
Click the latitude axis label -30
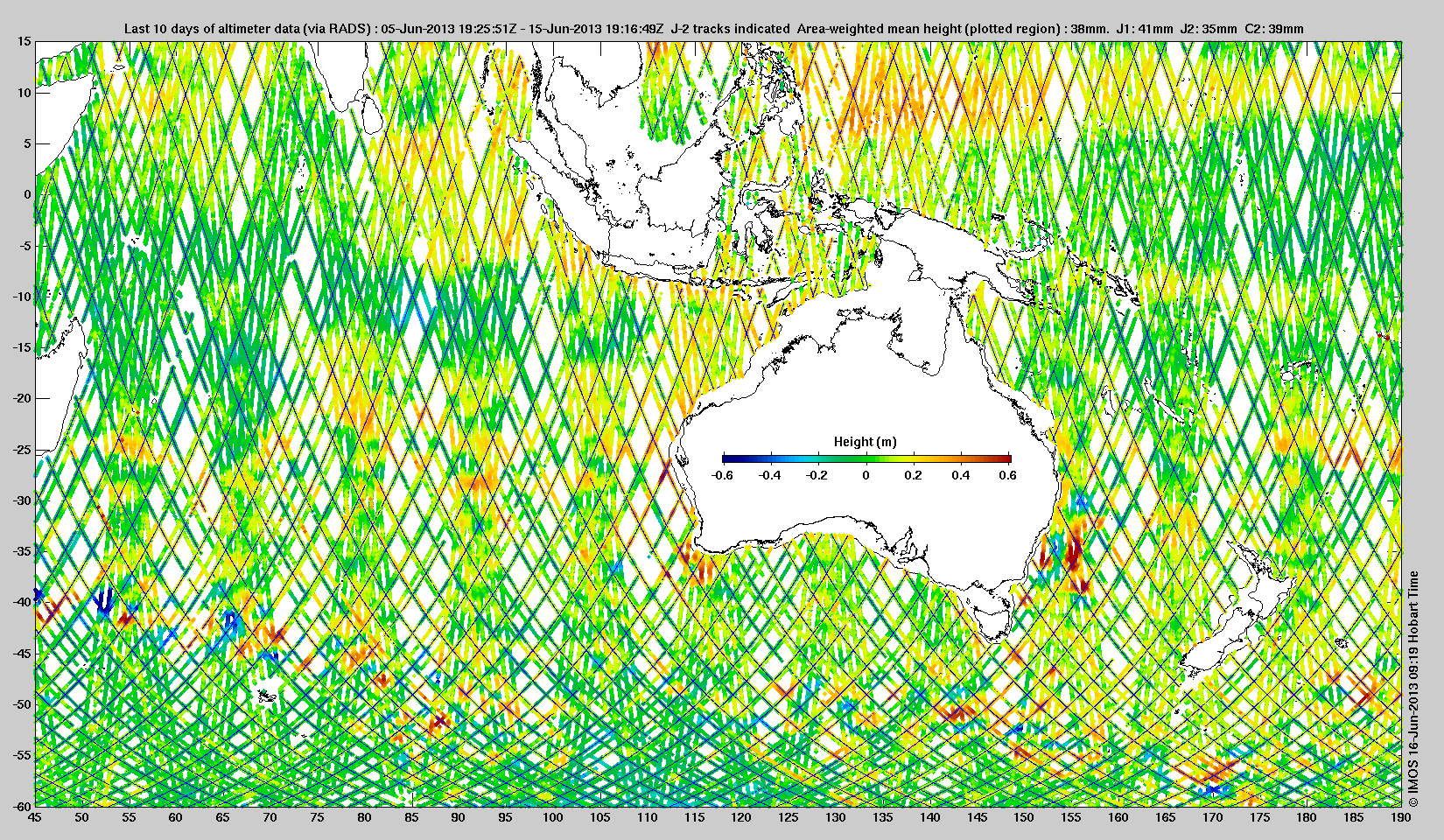tap(22, 500)
